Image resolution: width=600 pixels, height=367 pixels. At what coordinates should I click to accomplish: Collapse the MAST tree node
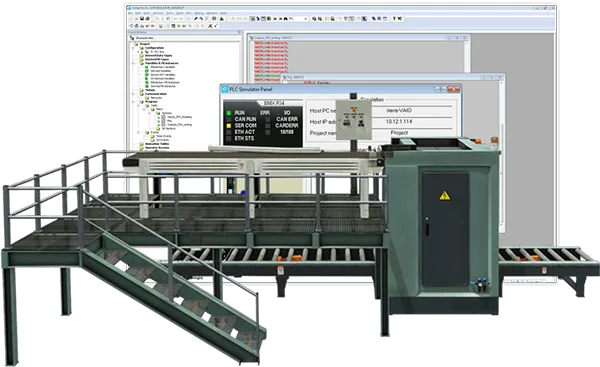point(144,109)
